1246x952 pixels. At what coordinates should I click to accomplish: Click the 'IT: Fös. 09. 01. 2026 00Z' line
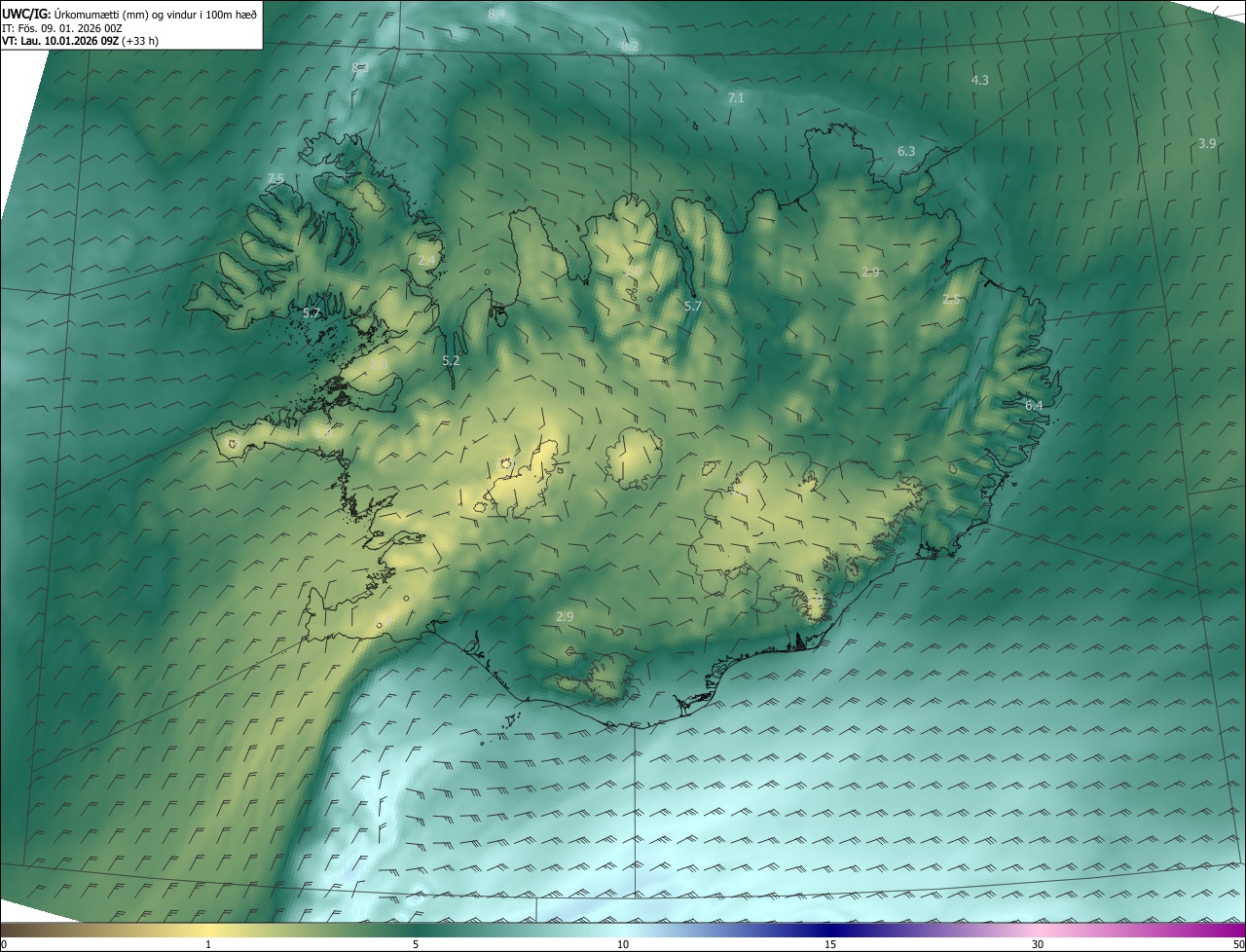coord(61,28)
